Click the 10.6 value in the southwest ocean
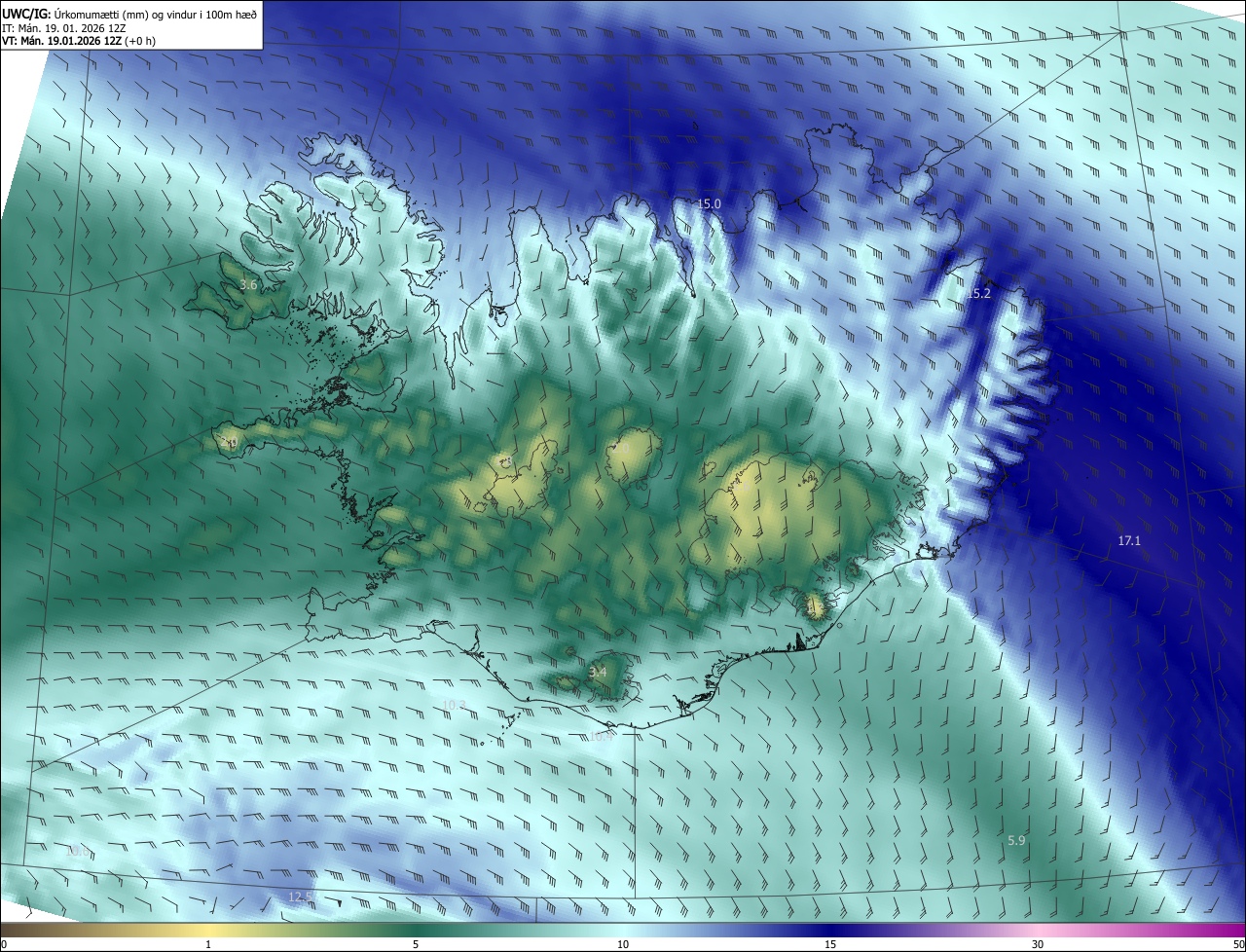1246x952 pixels. click(x=78, y=851)
